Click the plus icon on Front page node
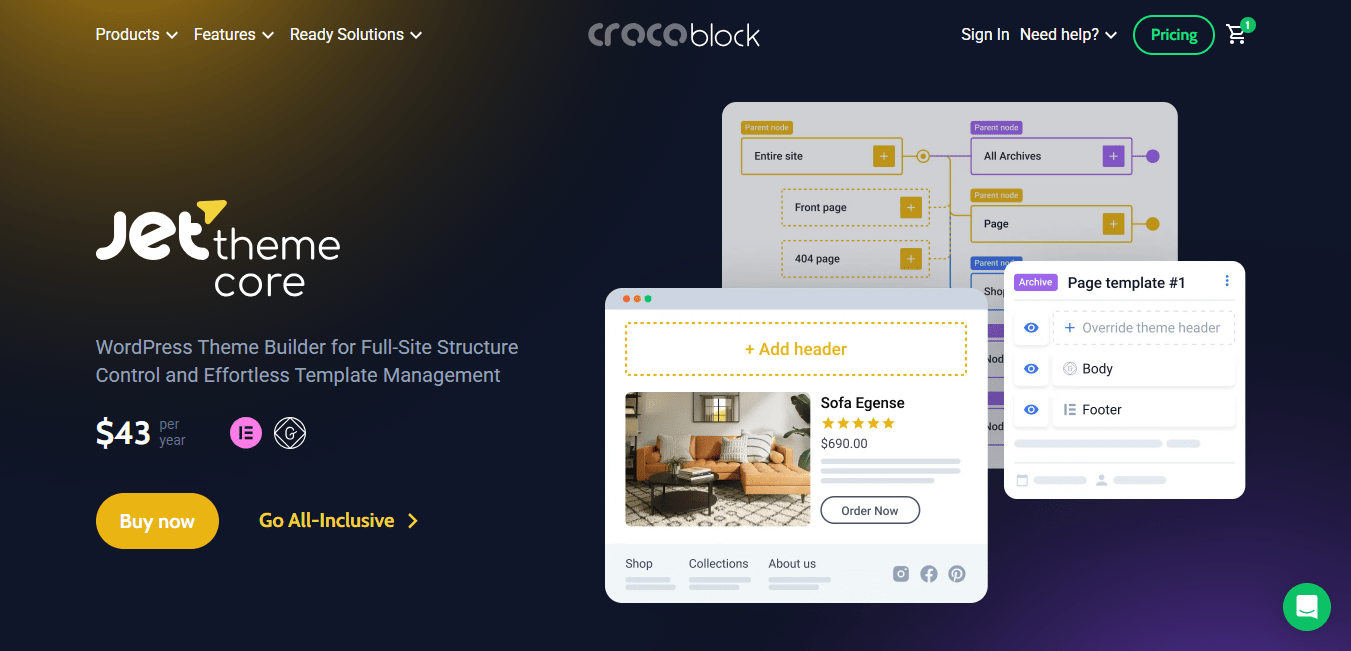Viewport: 1351px width, 651px height. 910,207
